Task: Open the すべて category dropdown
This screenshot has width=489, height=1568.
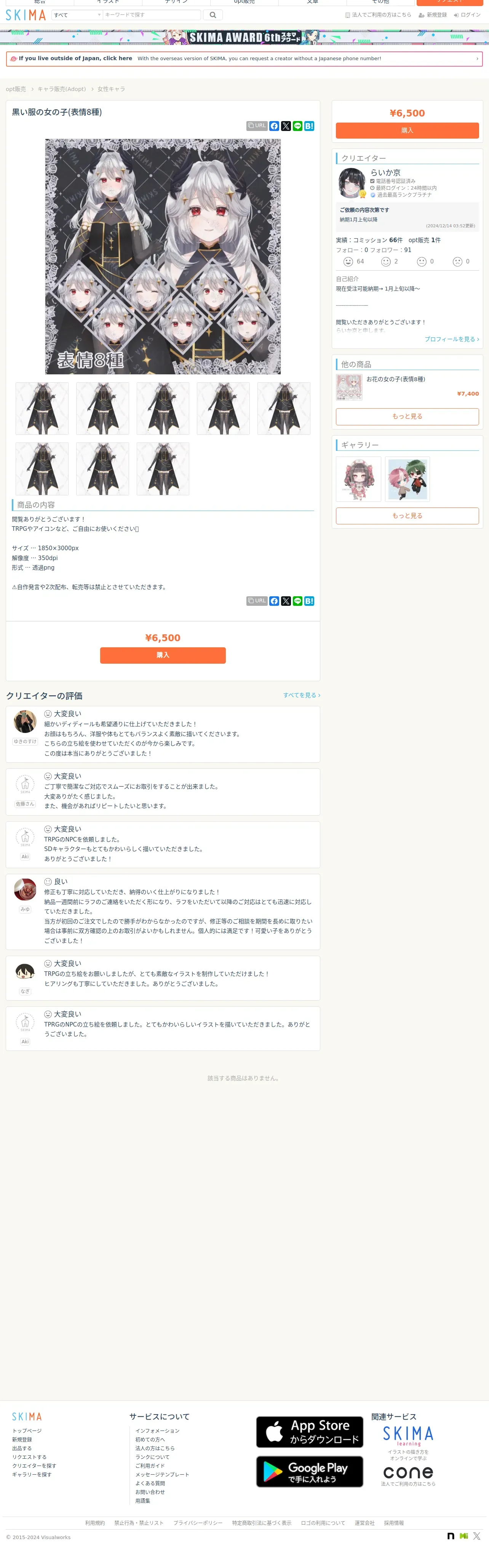Action: [x=77, y=15]
